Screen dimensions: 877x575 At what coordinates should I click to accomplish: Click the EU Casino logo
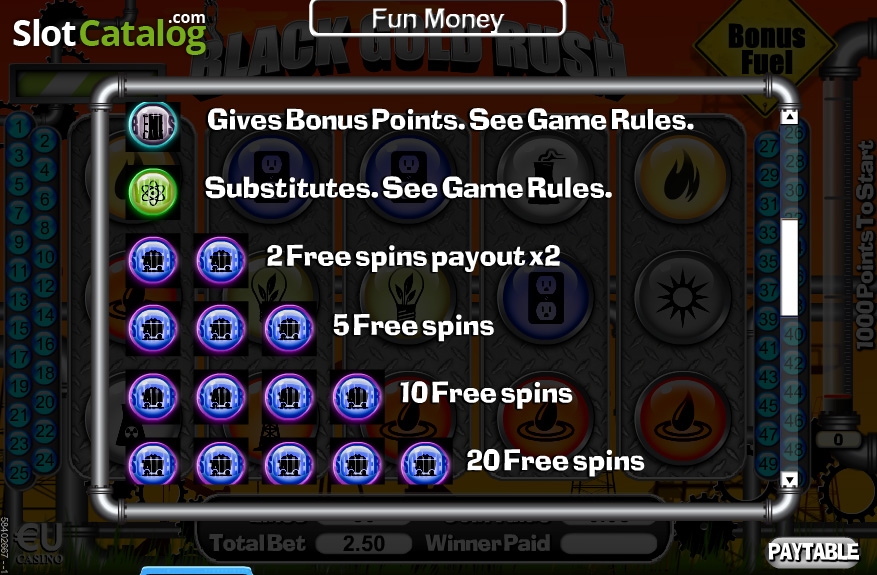39,545
